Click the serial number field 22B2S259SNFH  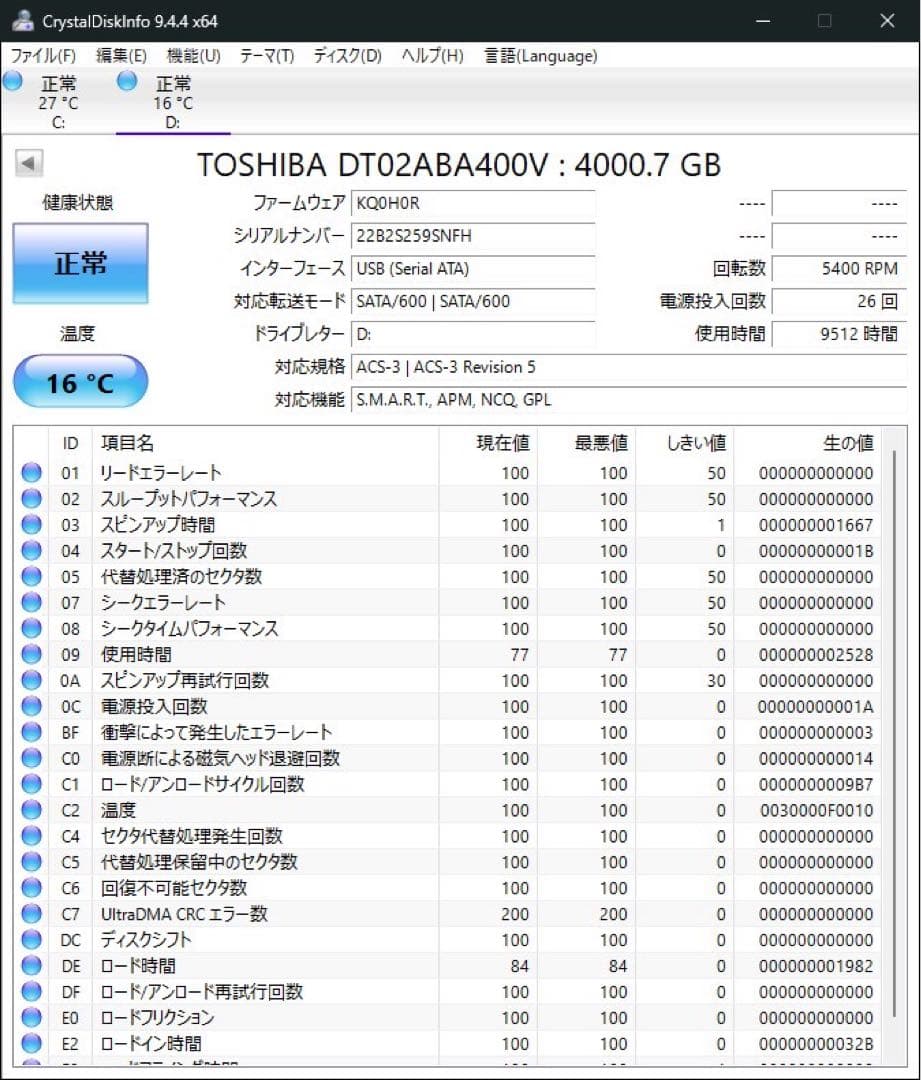tap(473, 236)
